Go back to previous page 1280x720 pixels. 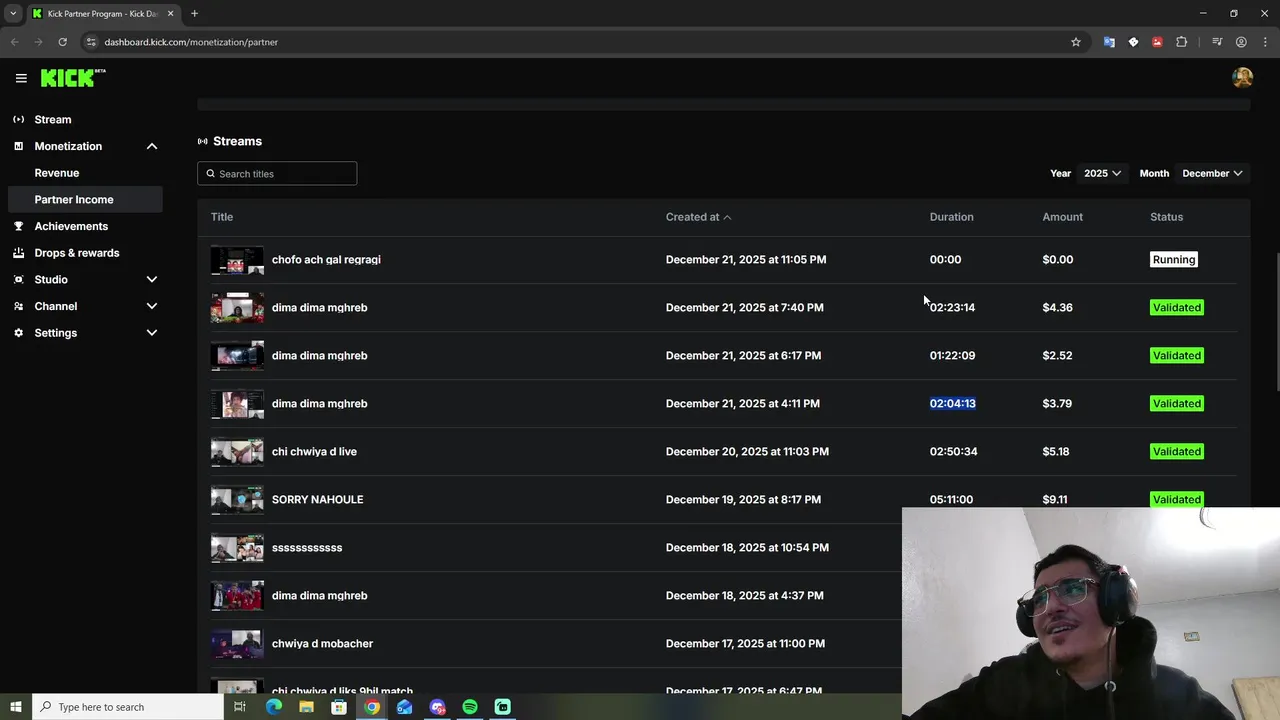coord(14,42)
